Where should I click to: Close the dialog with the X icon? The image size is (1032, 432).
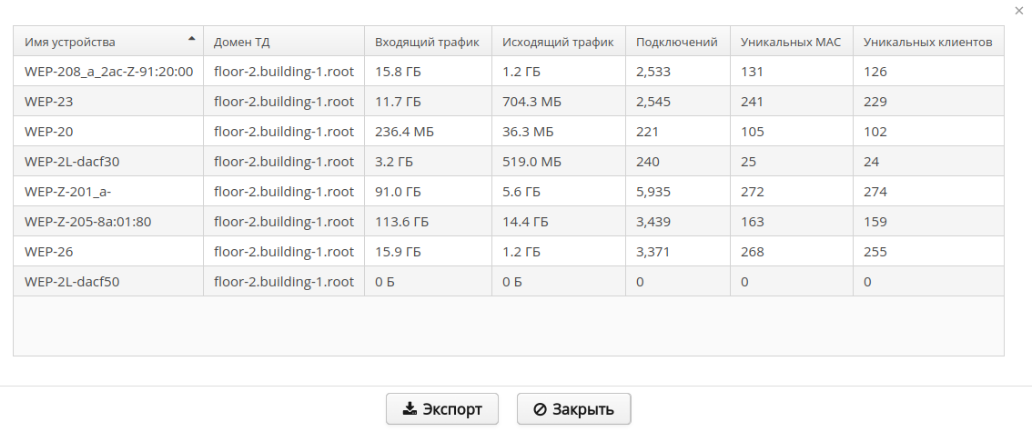[1018, 9]
